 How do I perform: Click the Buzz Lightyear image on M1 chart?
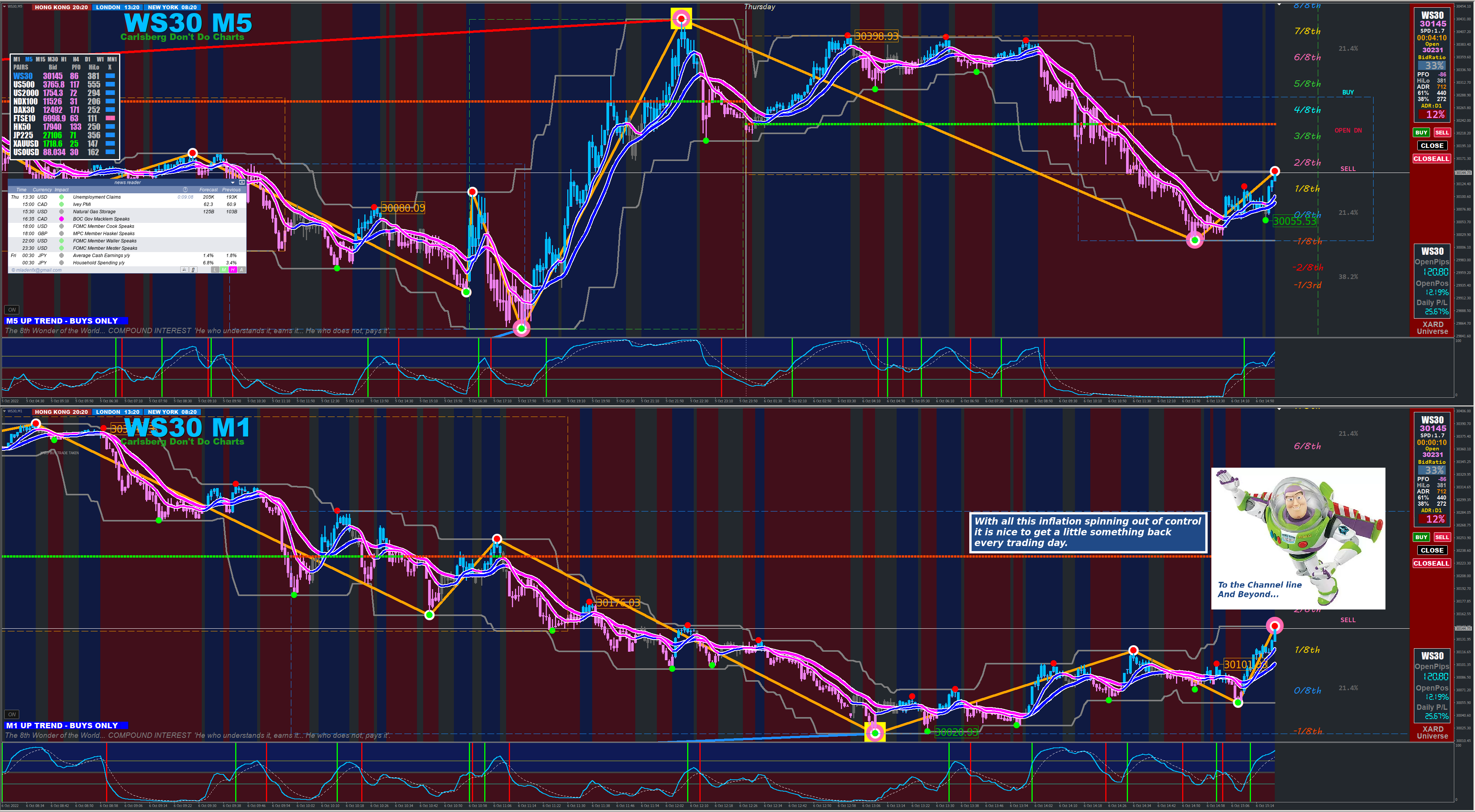[x=1298, y=538]
